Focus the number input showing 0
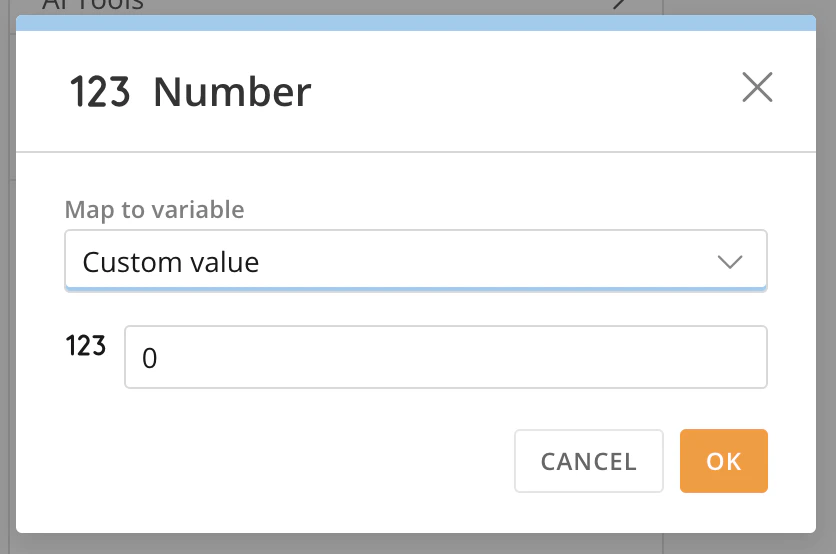 [x=446, y=357]
